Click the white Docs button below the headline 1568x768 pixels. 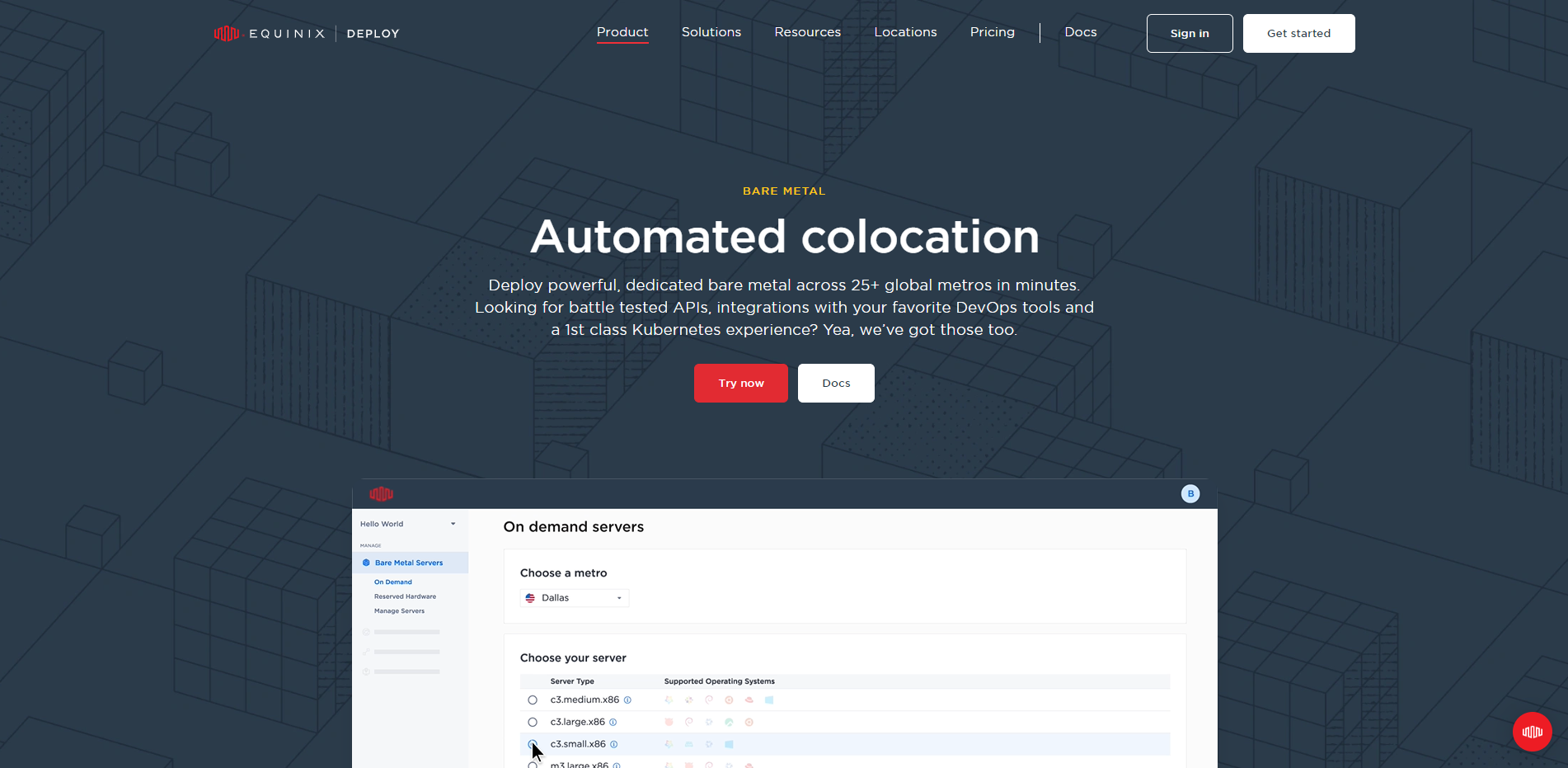[836, 383]
